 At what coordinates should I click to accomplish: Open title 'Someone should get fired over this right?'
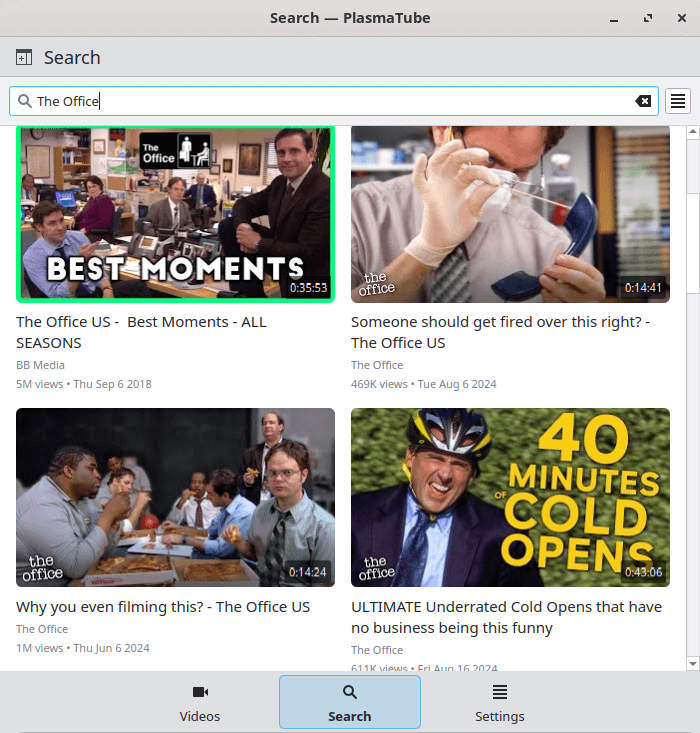tap(500, 332)
